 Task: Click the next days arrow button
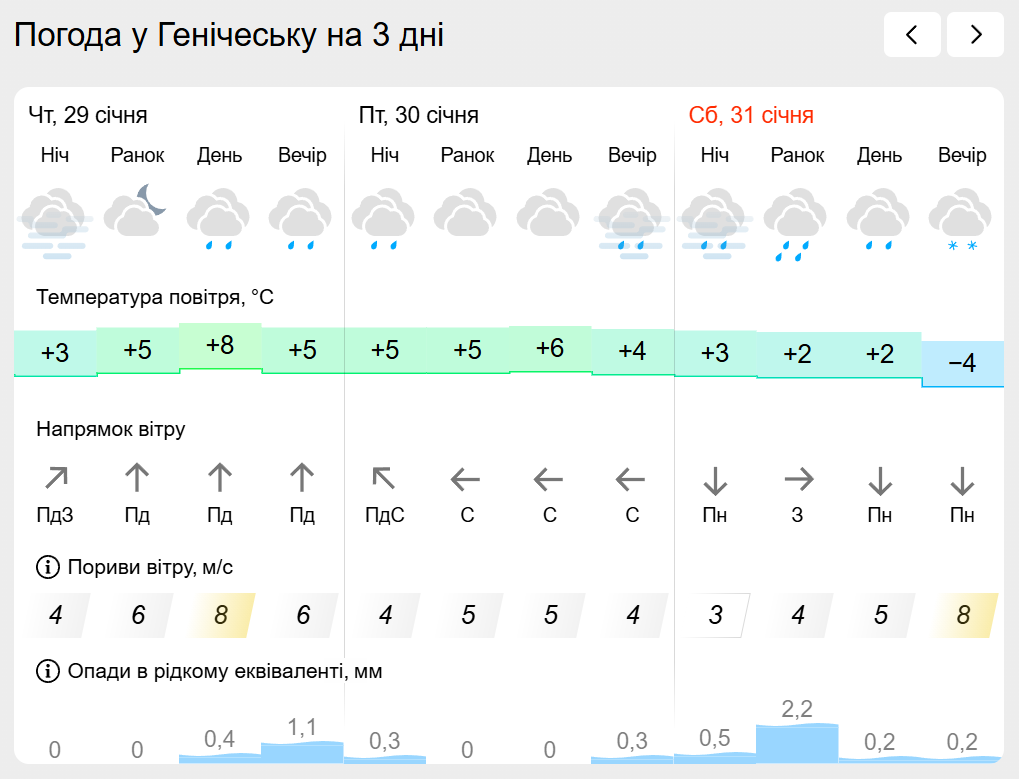click(975, 35)
